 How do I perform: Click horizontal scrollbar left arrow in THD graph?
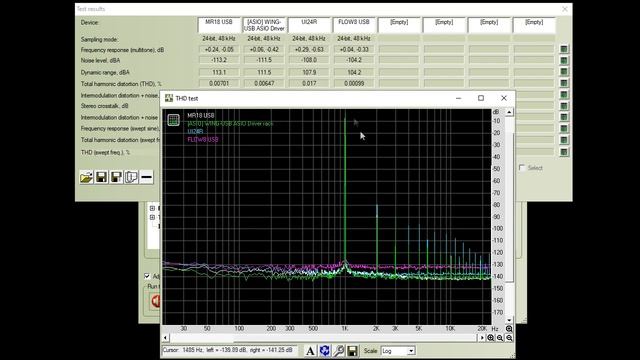point(165,338)
